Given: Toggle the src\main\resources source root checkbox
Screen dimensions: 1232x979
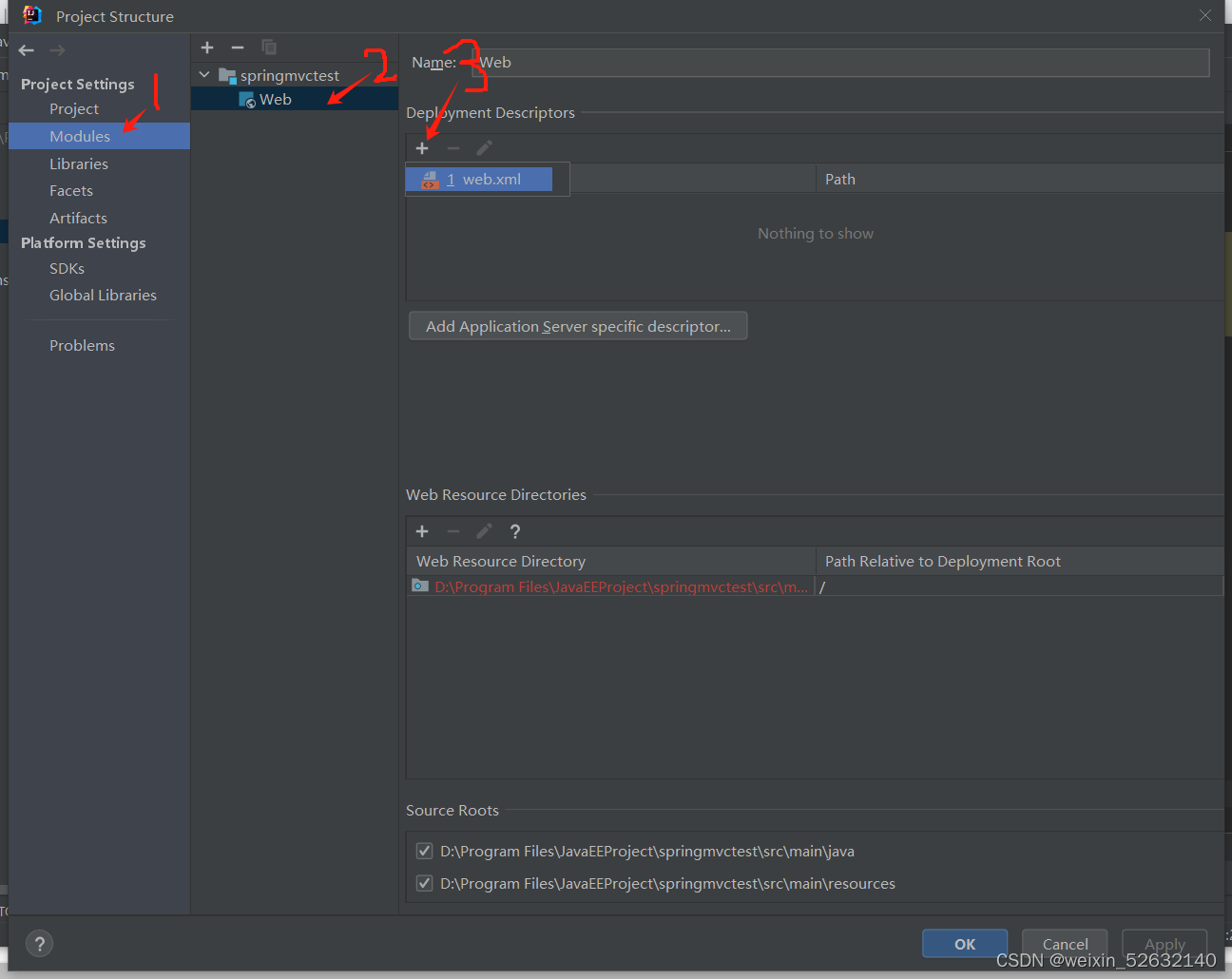Looking at the screenshot, I should click(425, 883).
